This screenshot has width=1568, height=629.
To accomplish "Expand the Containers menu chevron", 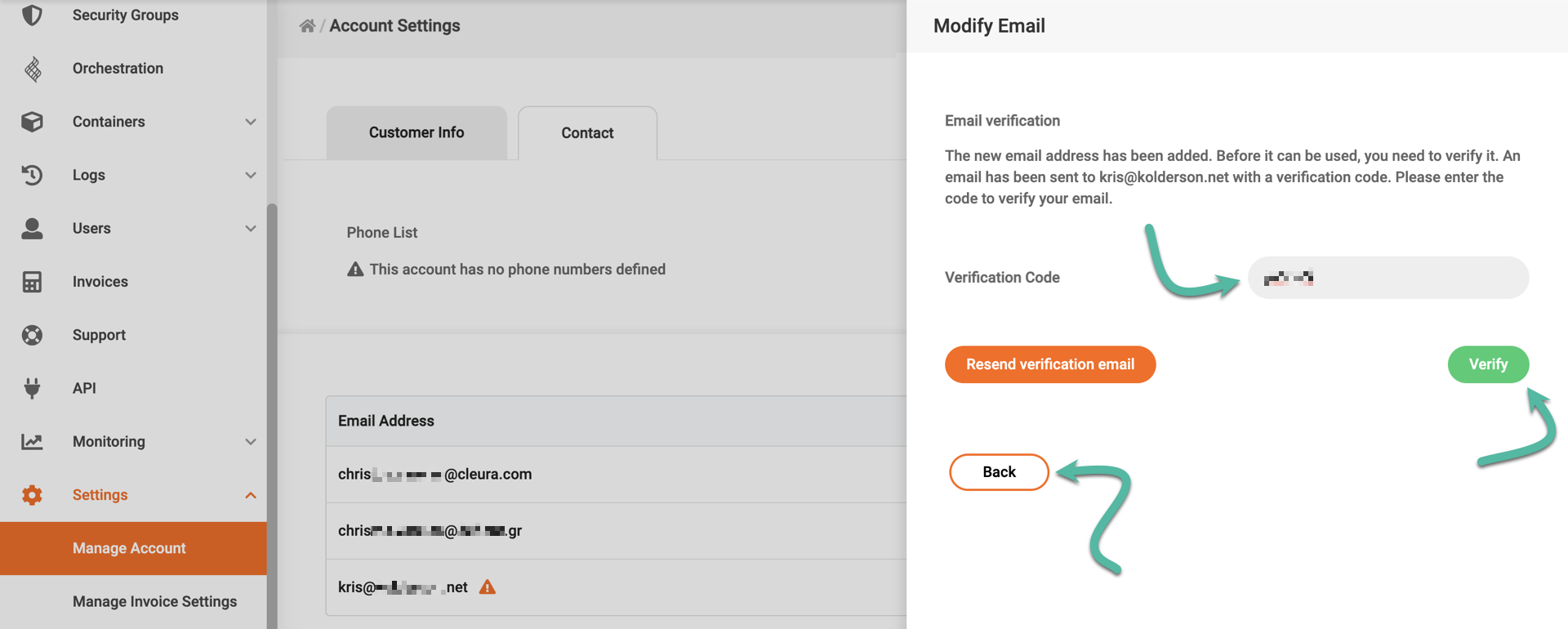I will (251, 122).
